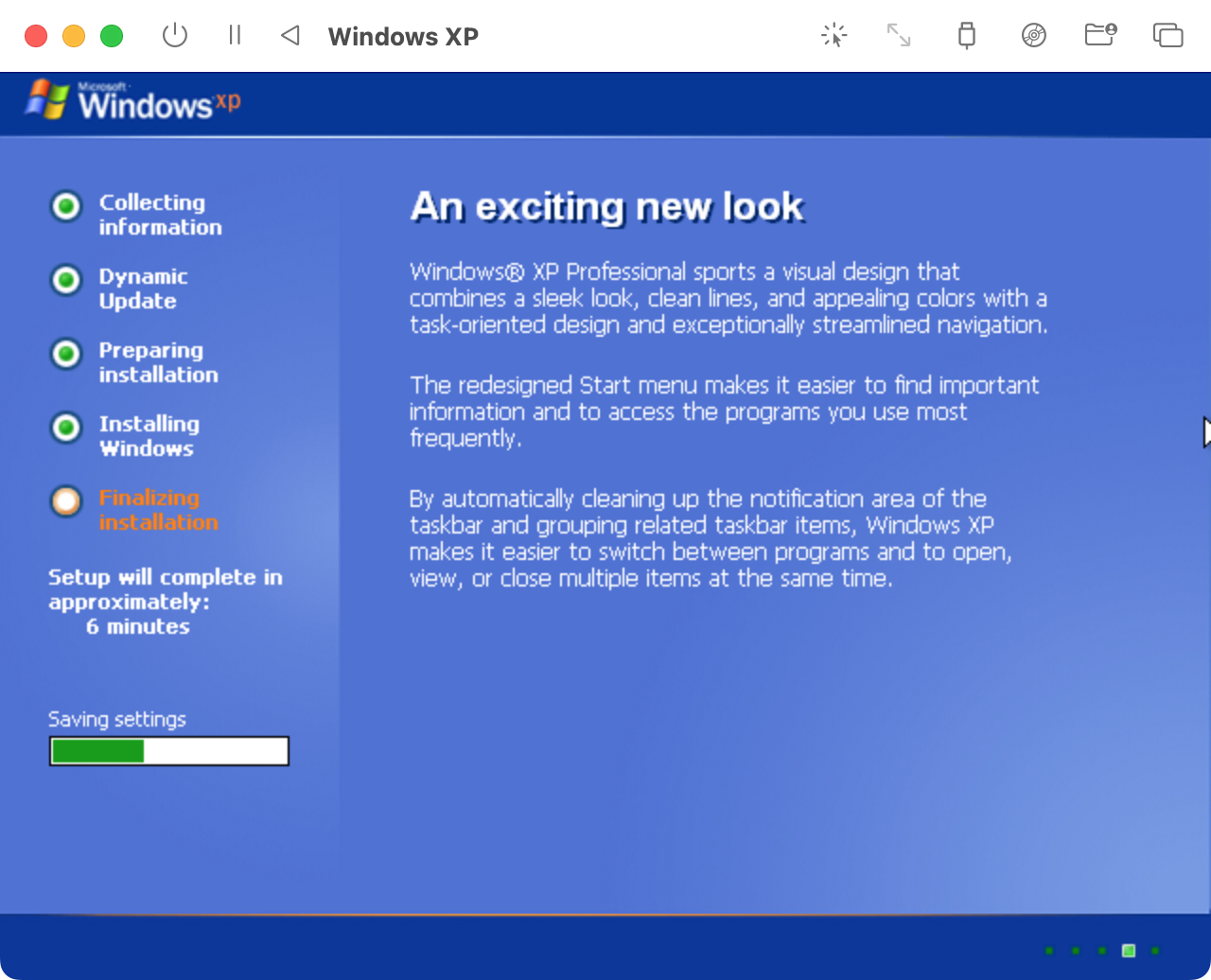Select the Installing Windows step label
Viewport: 1211px width, 980px height.
(x=149, y=436)
